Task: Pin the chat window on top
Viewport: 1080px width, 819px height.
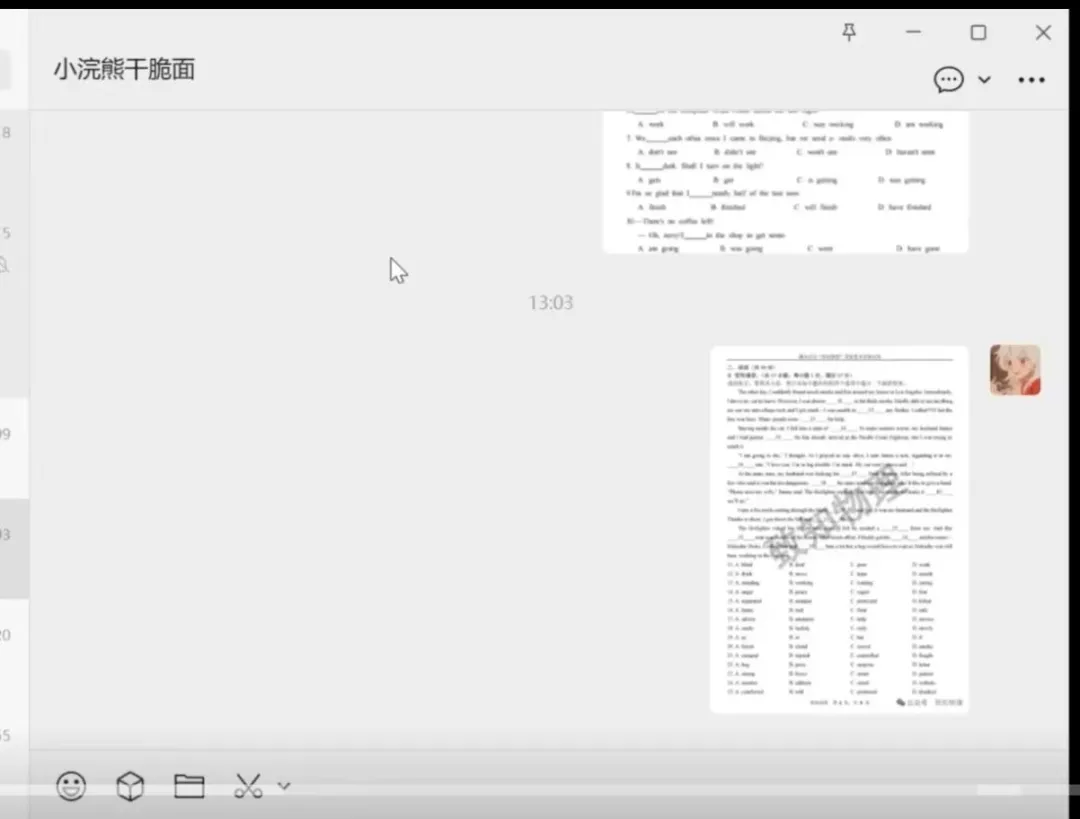Action: [849, 33]
